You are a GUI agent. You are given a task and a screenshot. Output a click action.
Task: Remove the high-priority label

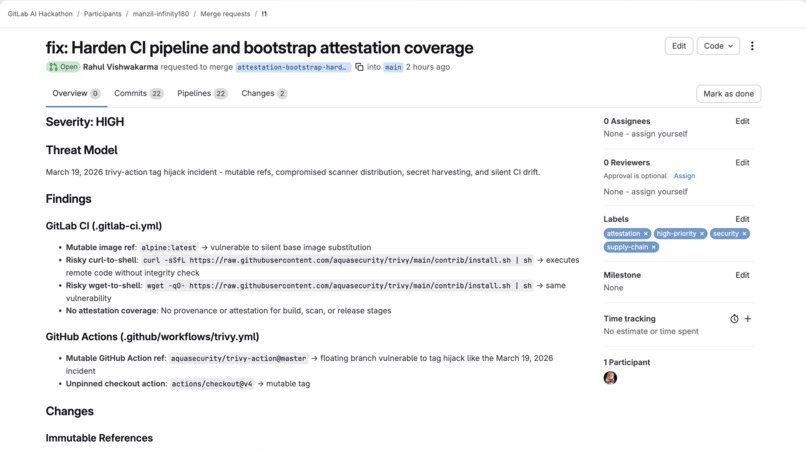[x=702, y=234]
